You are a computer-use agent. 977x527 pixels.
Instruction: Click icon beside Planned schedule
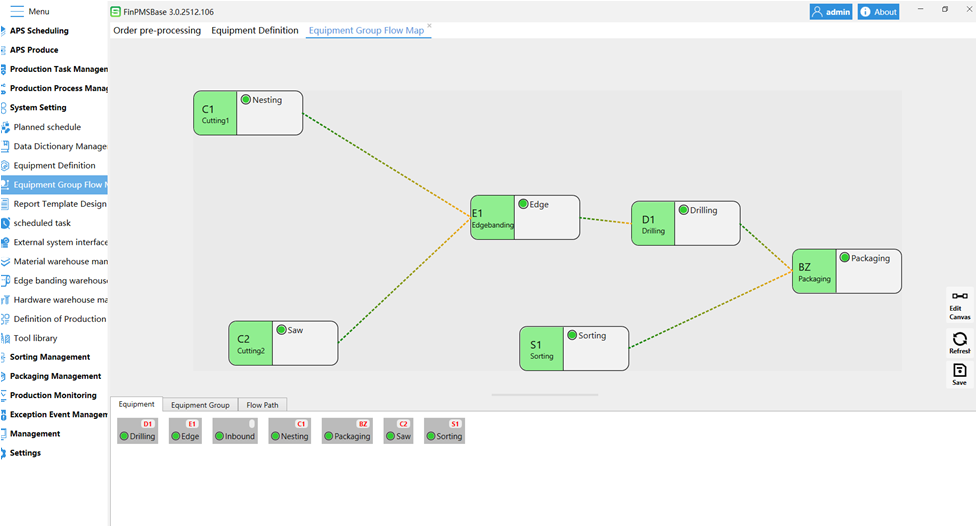tap(5, 127)
